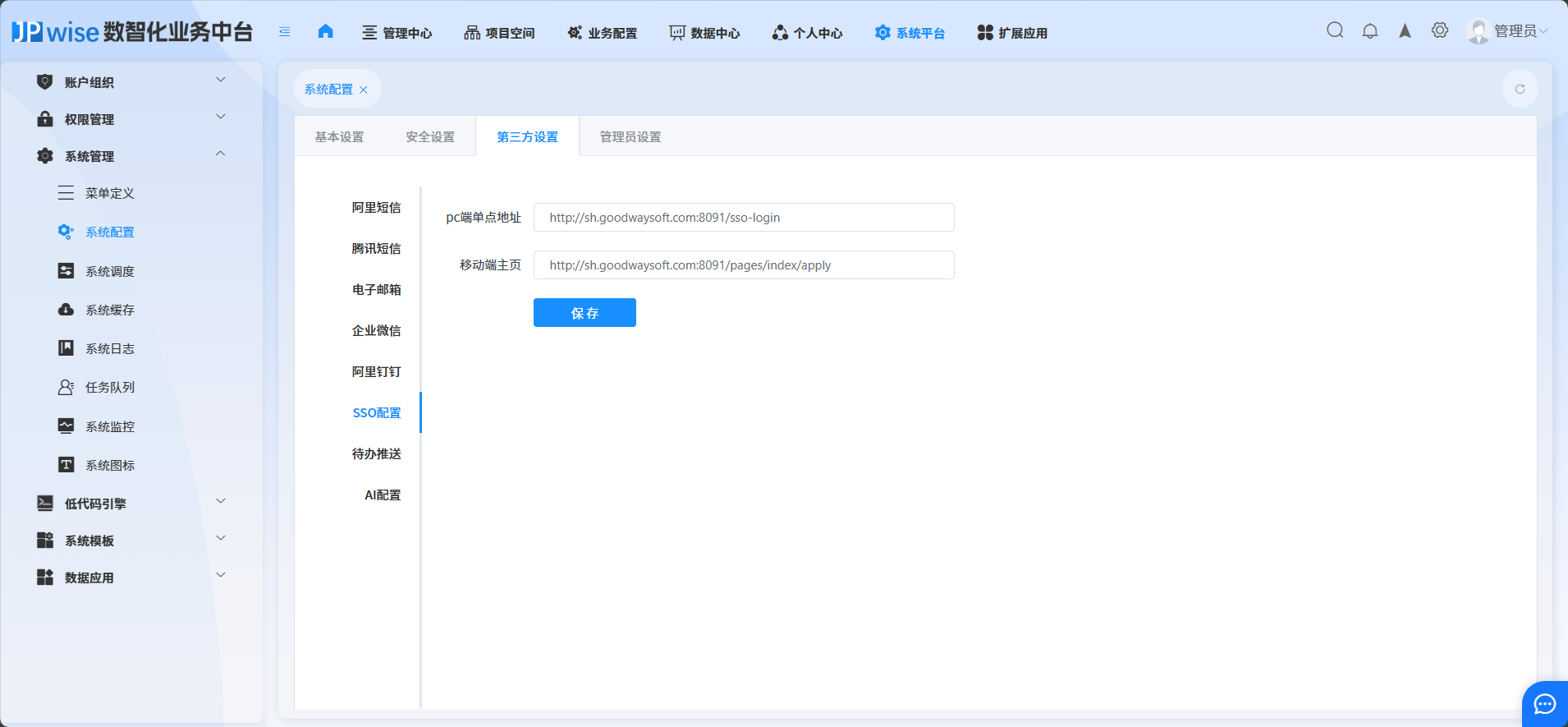Open 菜单定义 in sidebar
Image resolution: width=1568 pixels, height=727 pixels.
pos(110,193)
